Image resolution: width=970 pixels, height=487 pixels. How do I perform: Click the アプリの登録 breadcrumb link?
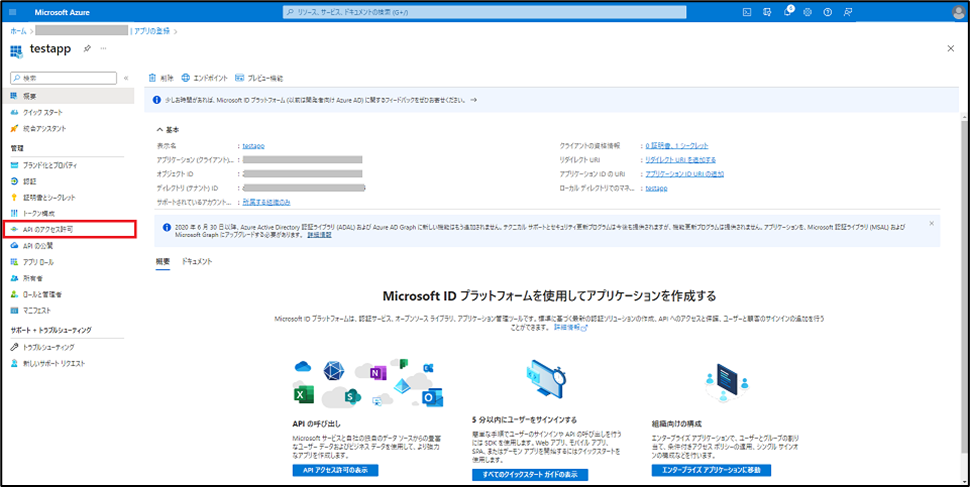click(x=152, y=30)
